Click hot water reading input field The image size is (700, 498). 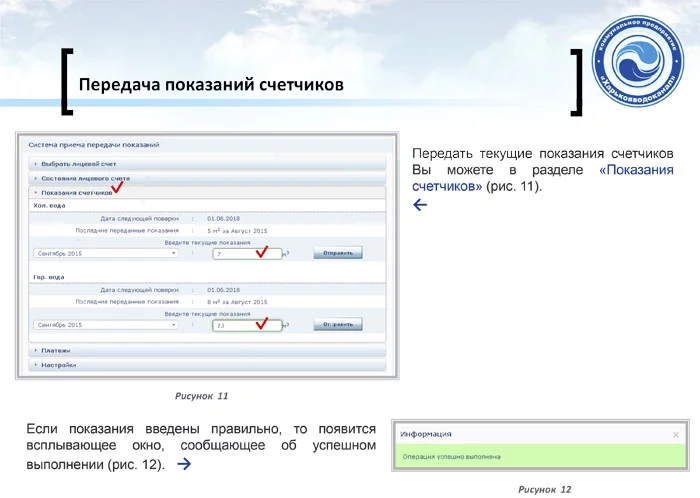(247, 325)
